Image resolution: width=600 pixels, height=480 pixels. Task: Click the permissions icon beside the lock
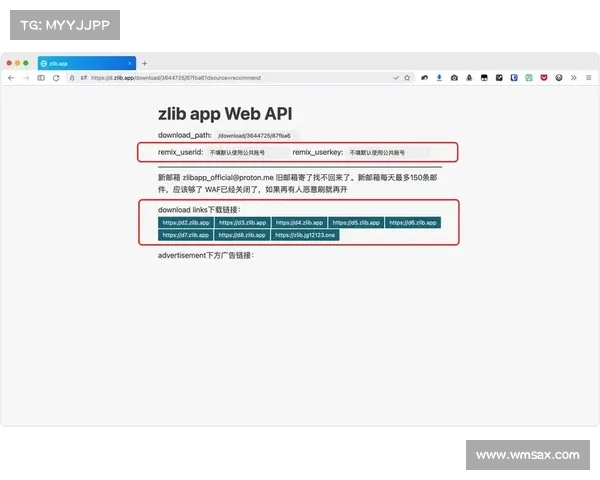click(84, 78)
